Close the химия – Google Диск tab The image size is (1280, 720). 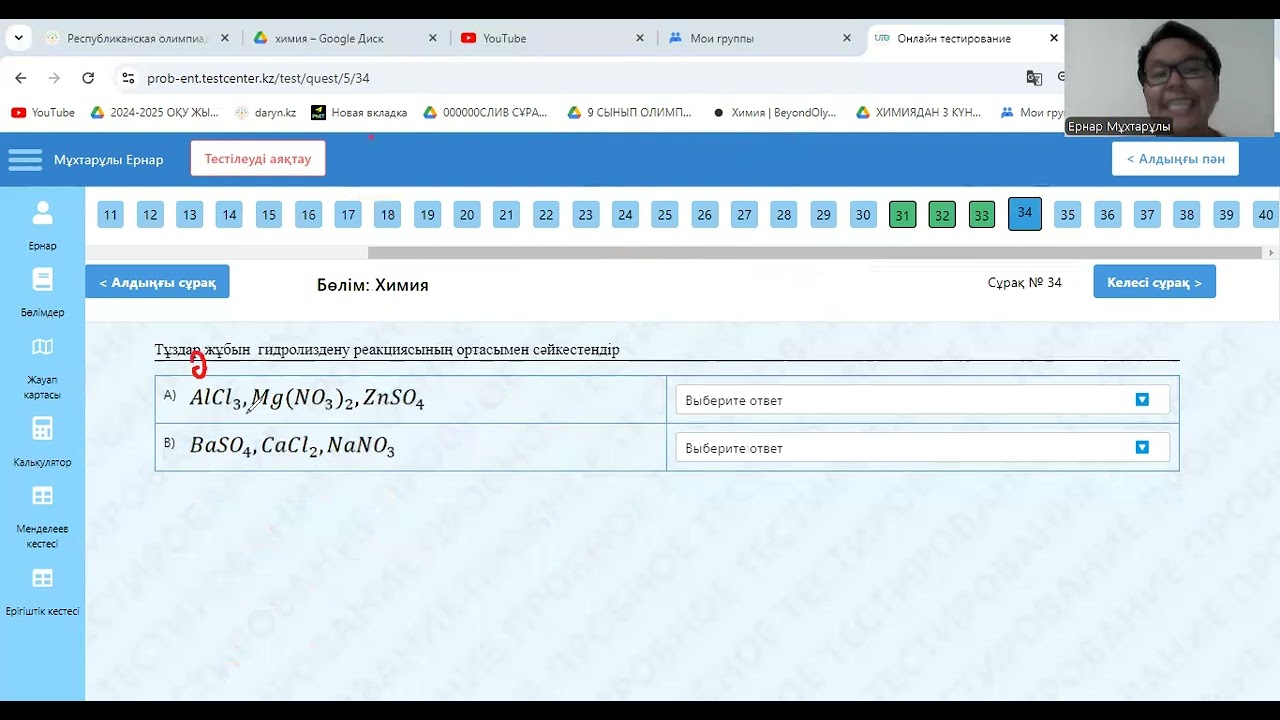[x=433, y=38]
